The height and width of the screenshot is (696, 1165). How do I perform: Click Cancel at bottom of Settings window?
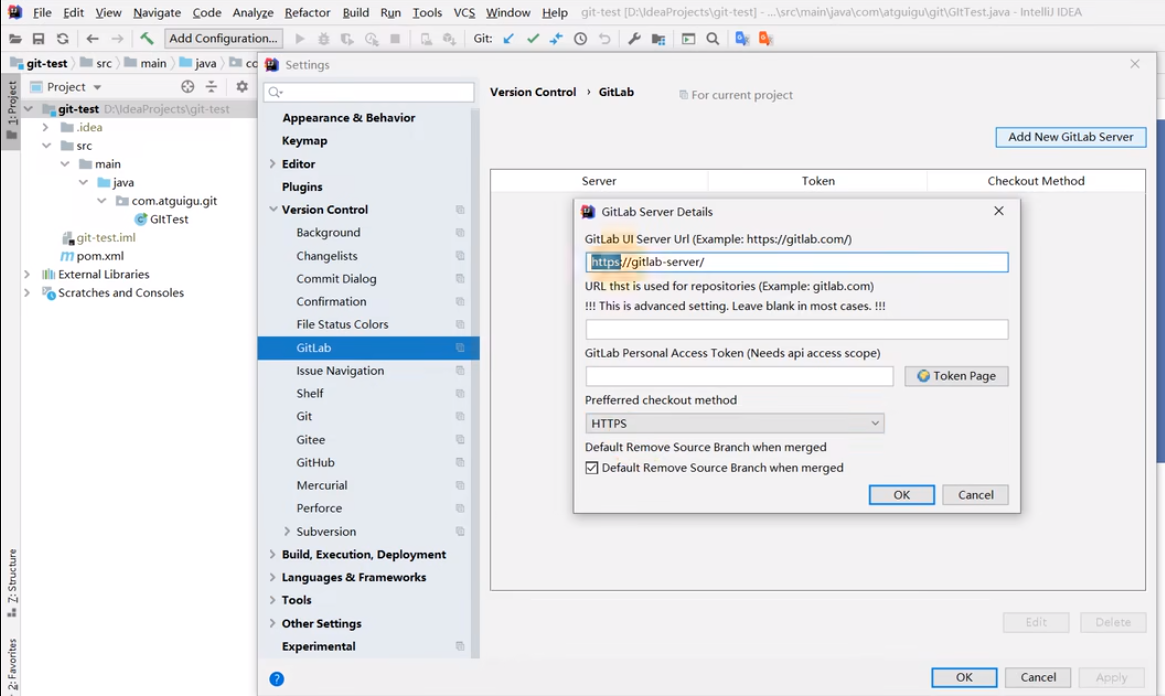[x=1038, y=677]
